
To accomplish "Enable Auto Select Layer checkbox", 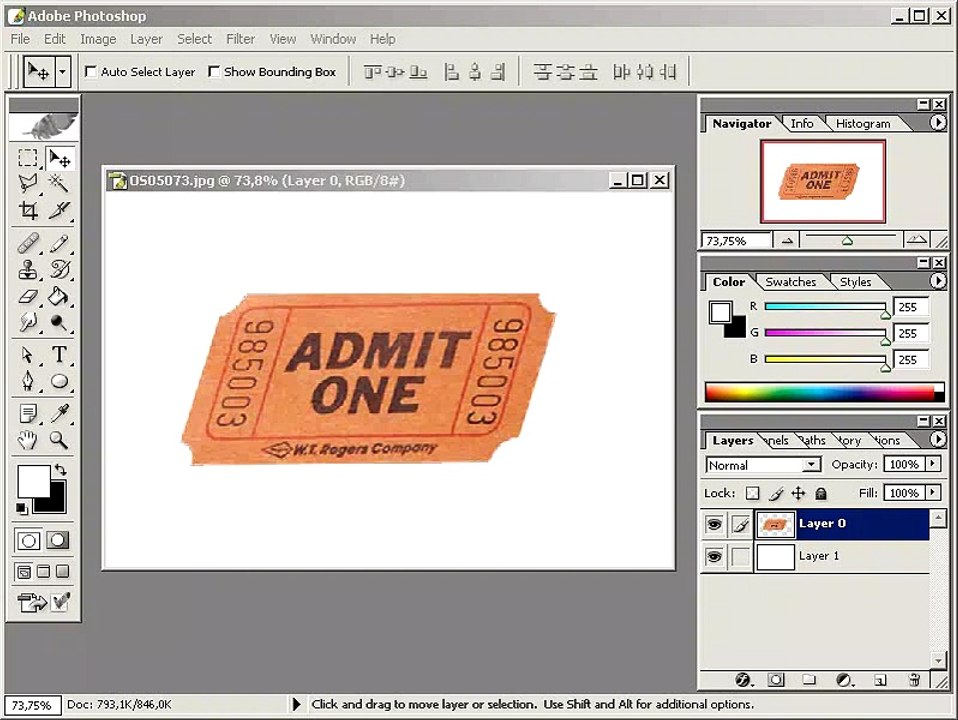I will coord(90,72).
